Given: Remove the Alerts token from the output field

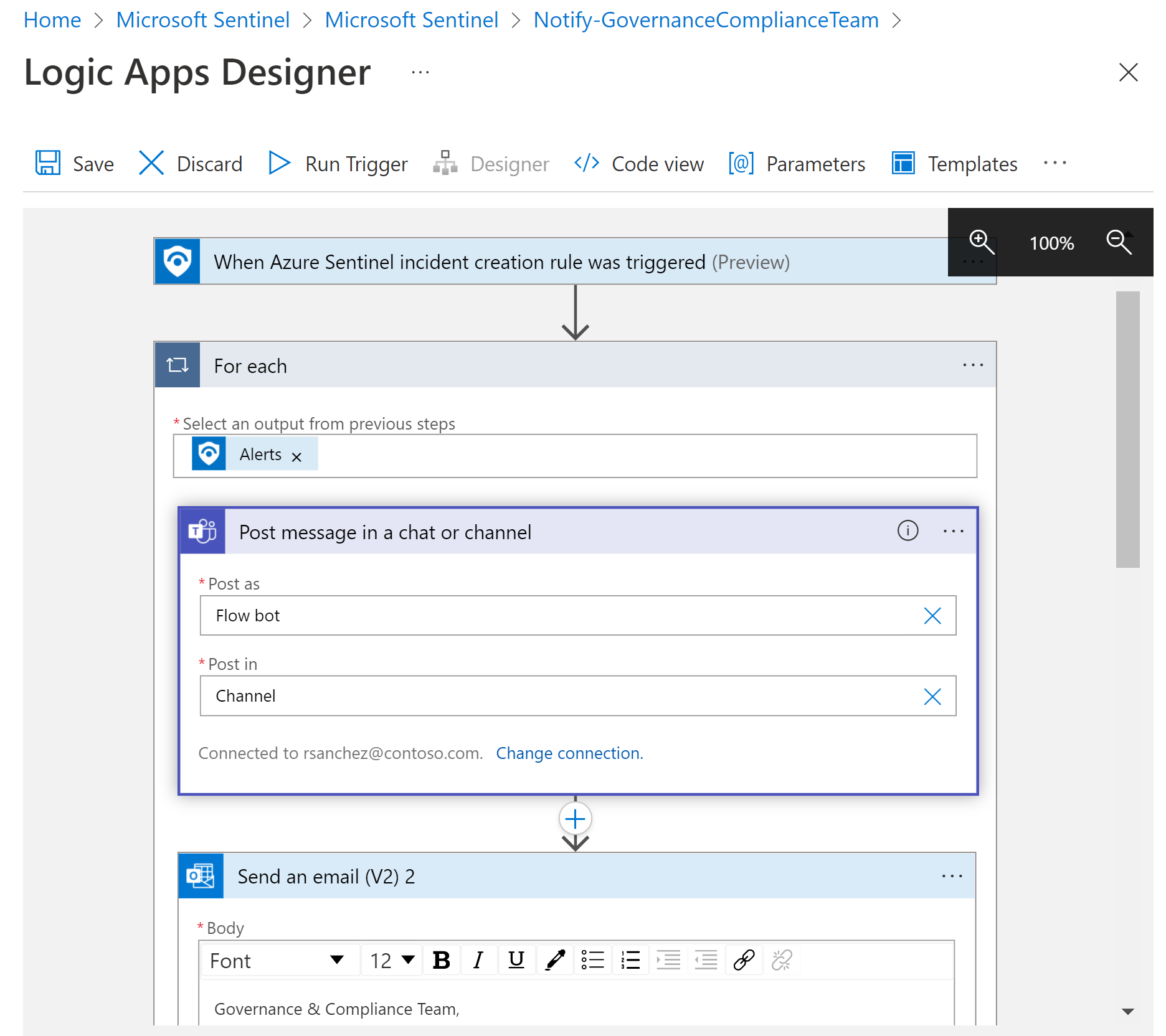Looking at the screenshot, I should click(x=297, y=455).
